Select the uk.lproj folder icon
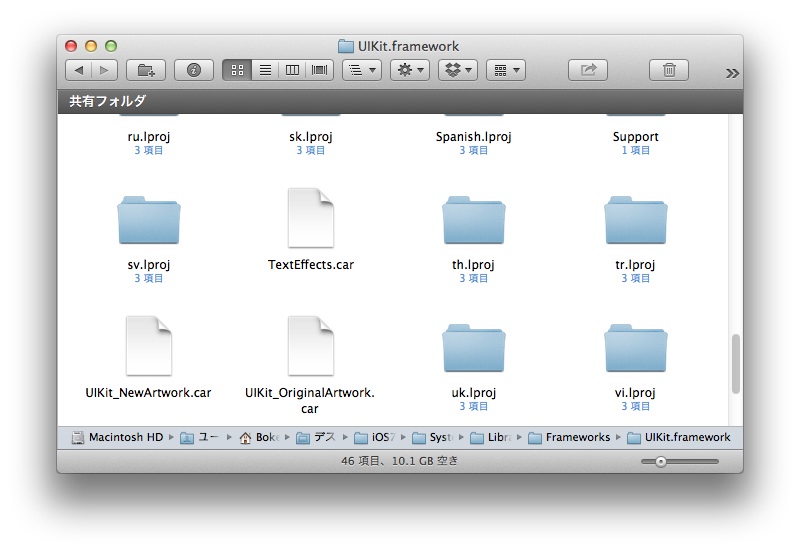 [473, 348]
